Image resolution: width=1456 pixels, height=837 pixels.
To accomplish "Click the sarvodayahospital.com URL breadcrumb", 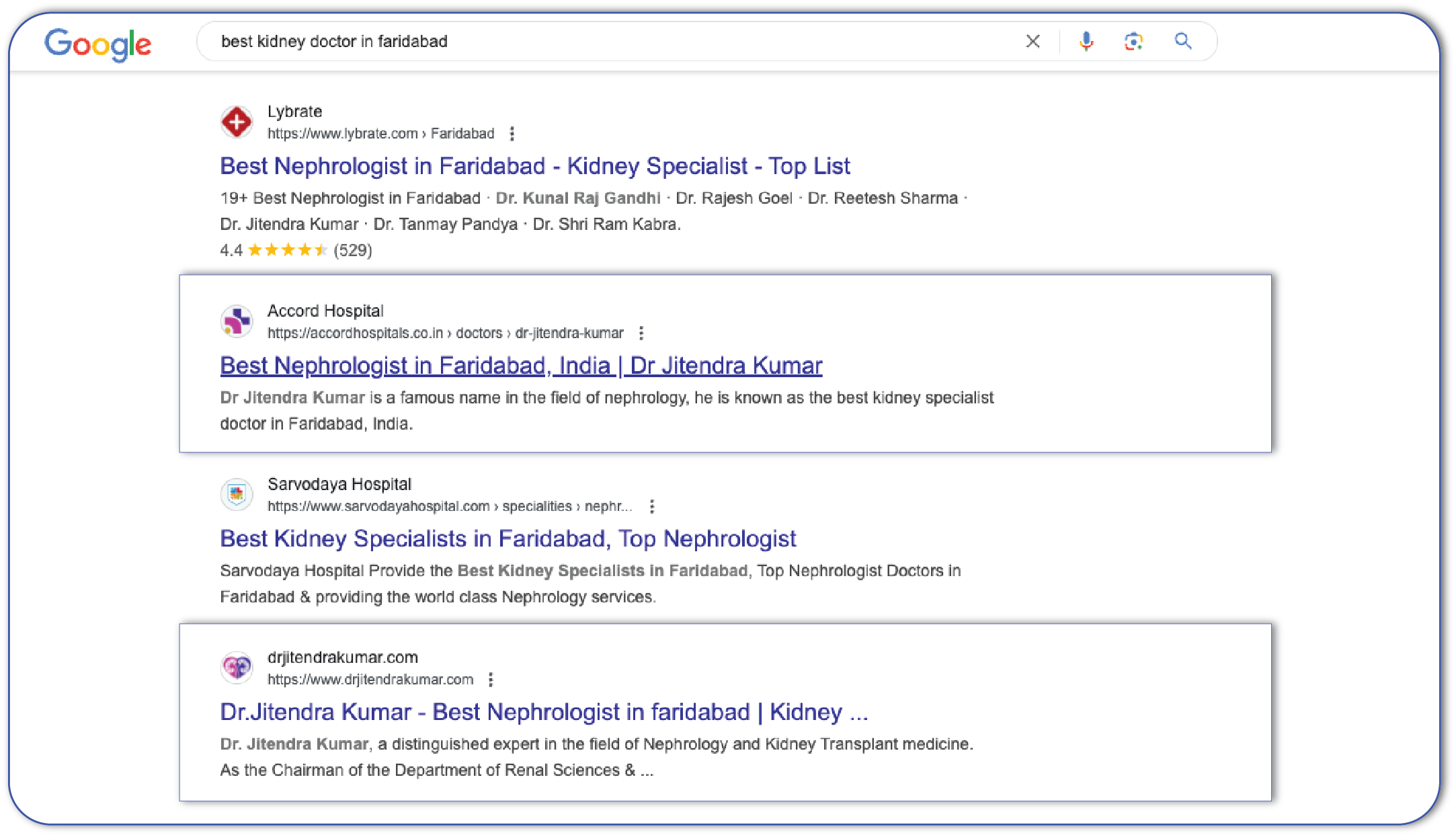I will (x=450, y=506).
